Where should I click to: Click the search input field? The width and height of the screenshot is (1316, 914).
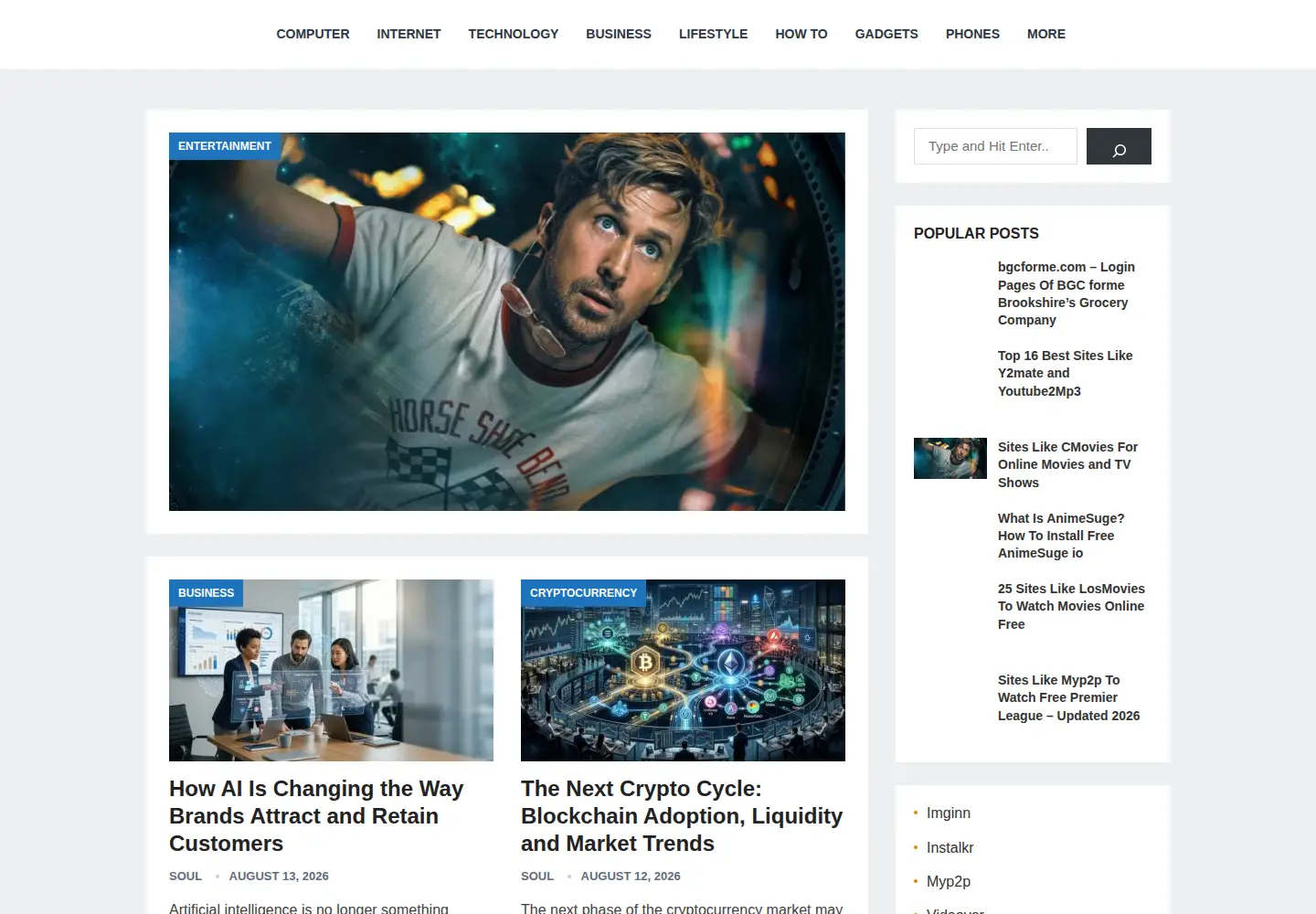(x=995, y=146)
